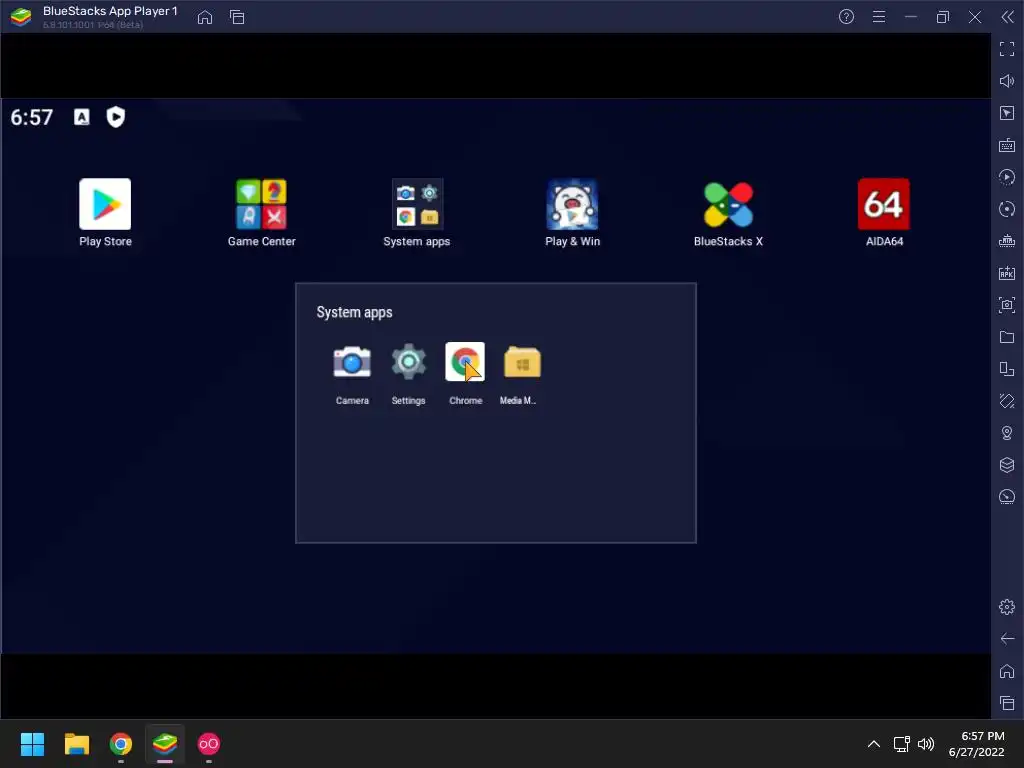Click the Android clock showing 6:57
This screenshot has width=1024, height=768.
coord(31,118)
